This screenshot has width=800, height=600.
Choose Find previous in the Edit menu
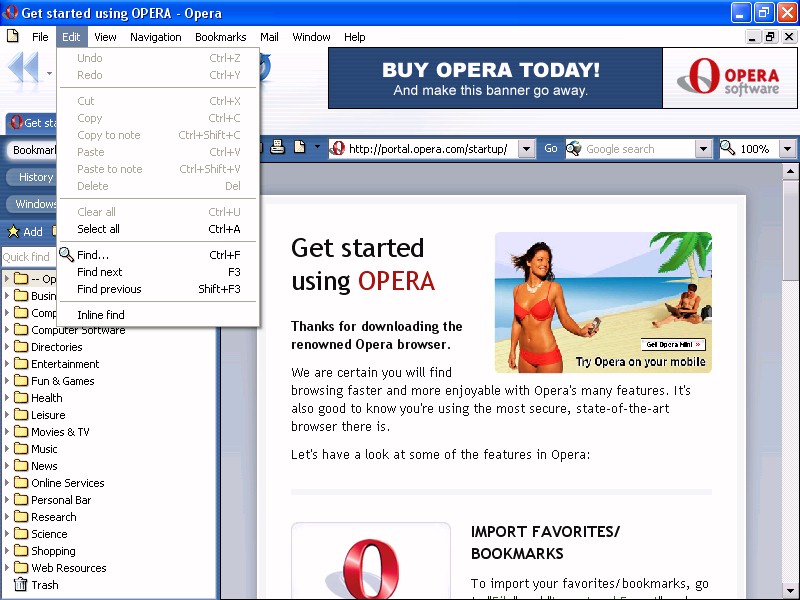pyautogui.click(x=158, y=289)
